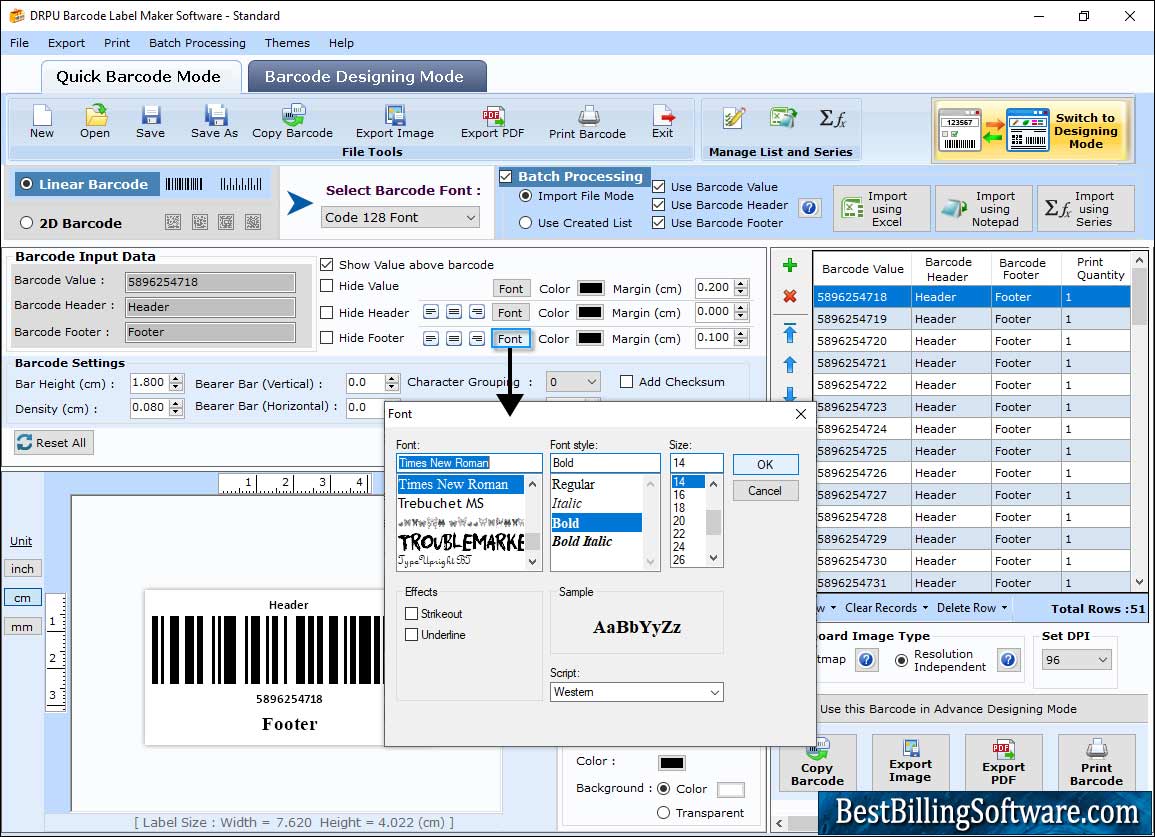
Task: Enable Hide Header checkbox
Action: tap(326, 312)
